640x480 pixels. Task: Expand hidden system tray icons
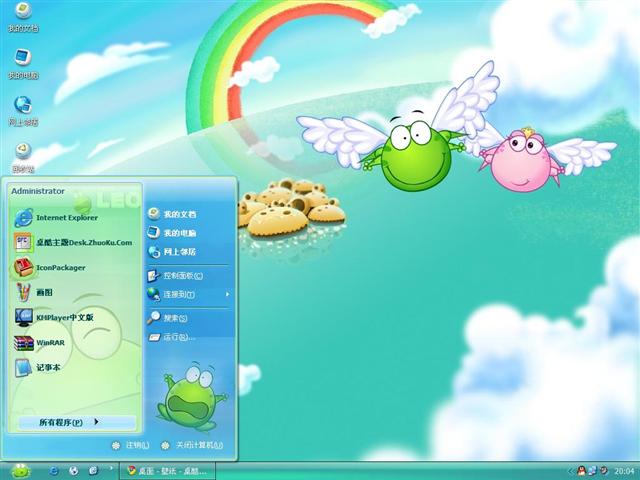pos(570,471)
